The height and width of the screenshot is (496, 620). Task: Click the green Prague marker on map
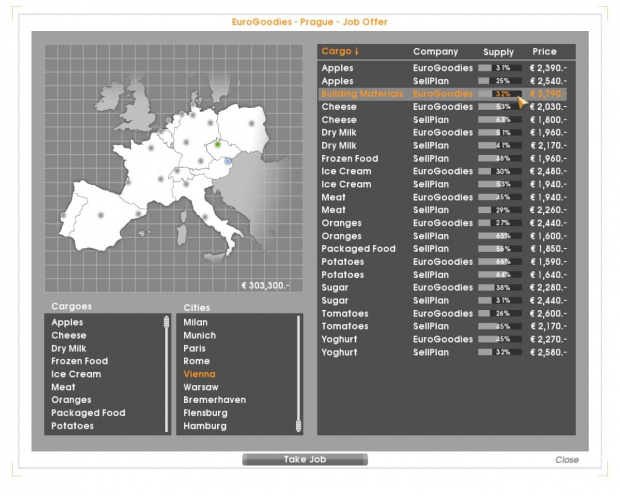[218, 144]
